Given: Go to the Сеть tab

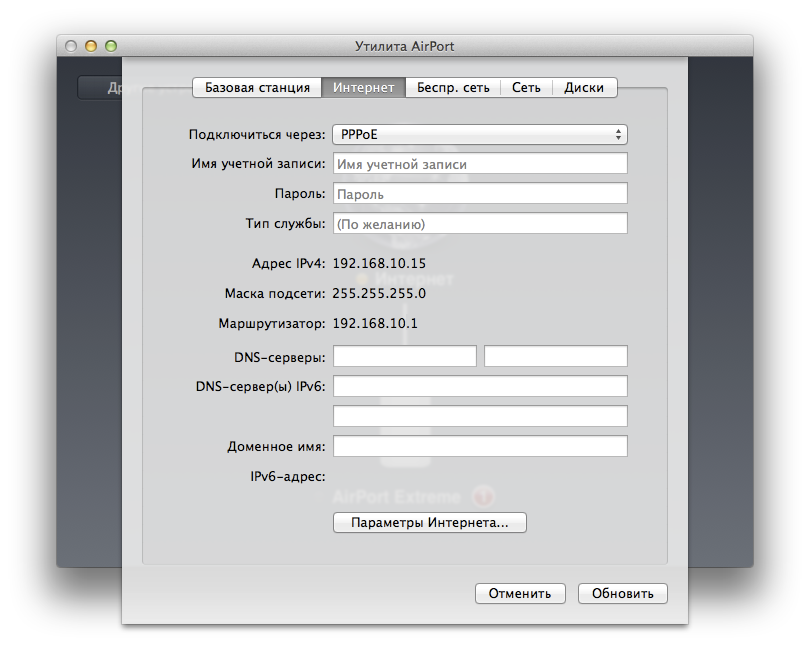Looking at the screenshot, I should (x=526, y=87).
